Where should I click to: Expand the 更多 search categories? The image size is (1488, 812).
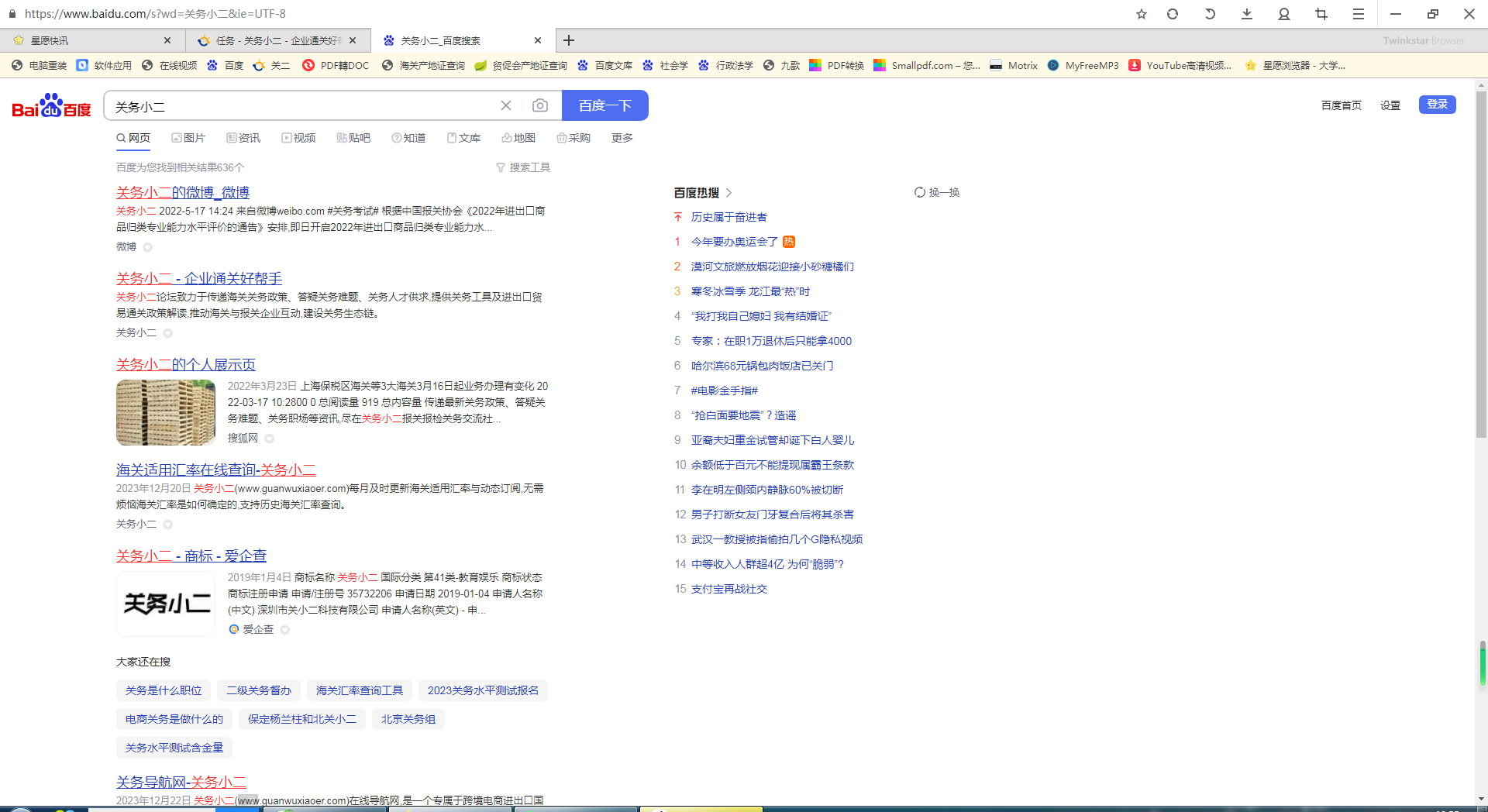pyautogui.click(x=622, y=138)
